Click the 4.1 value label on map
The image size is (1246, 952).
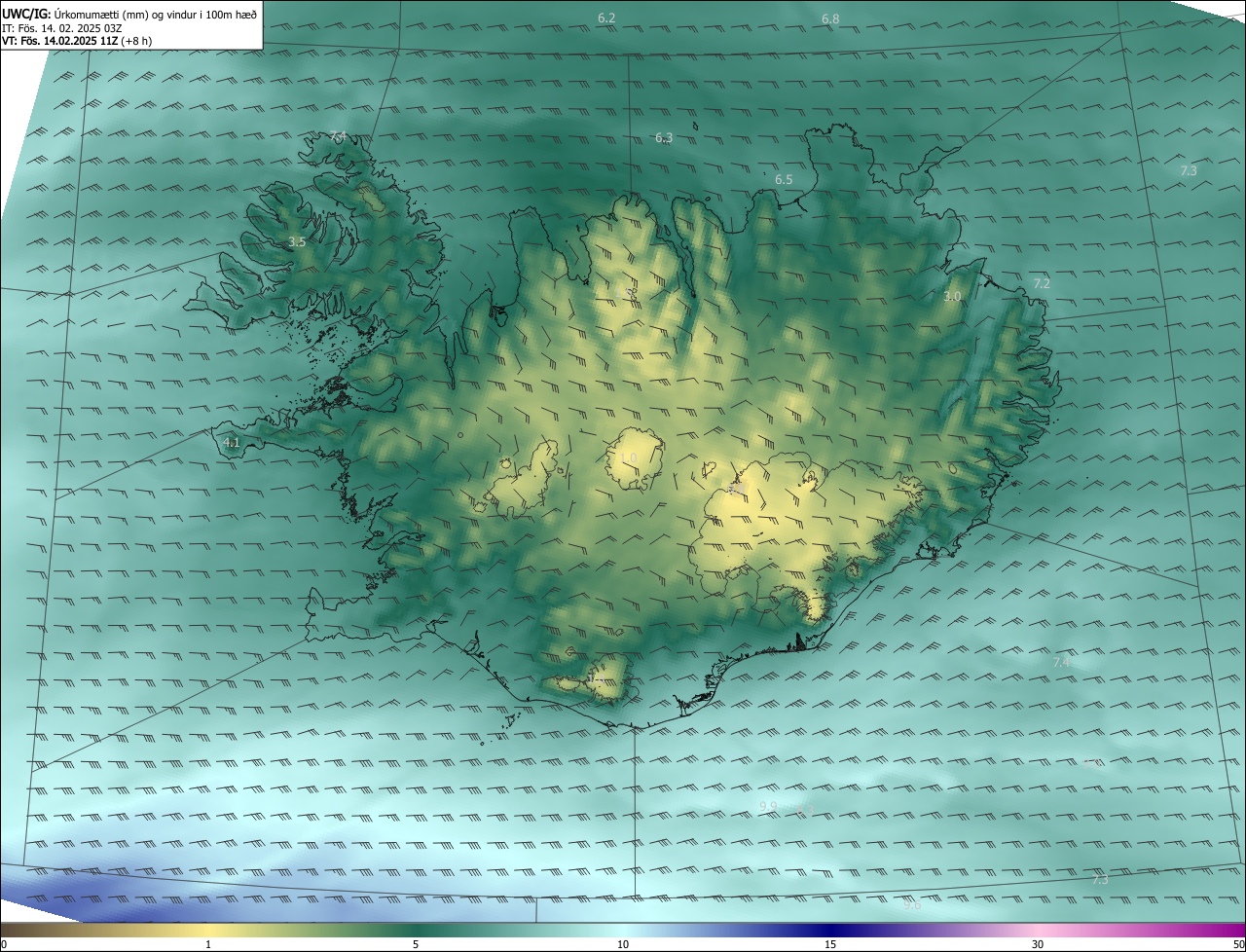pos(232,443)
